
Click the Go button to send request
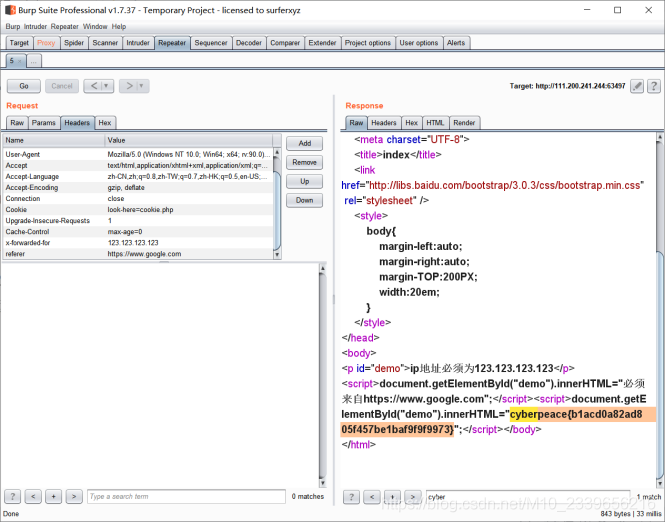coord(24,86)
